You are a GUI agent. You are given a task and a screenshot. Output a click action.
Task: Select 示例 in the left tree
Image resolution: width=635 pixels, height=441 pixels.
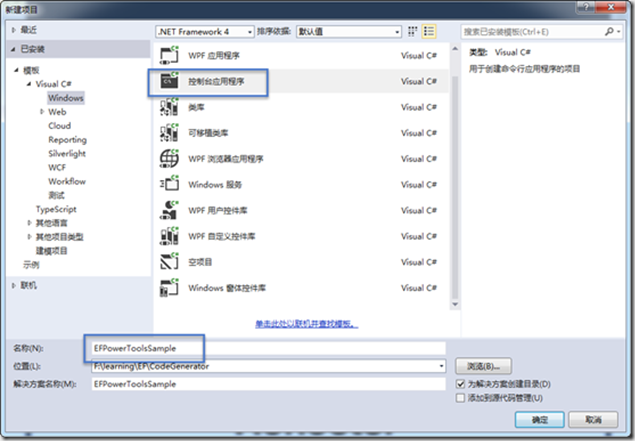[x=31, y=265]
